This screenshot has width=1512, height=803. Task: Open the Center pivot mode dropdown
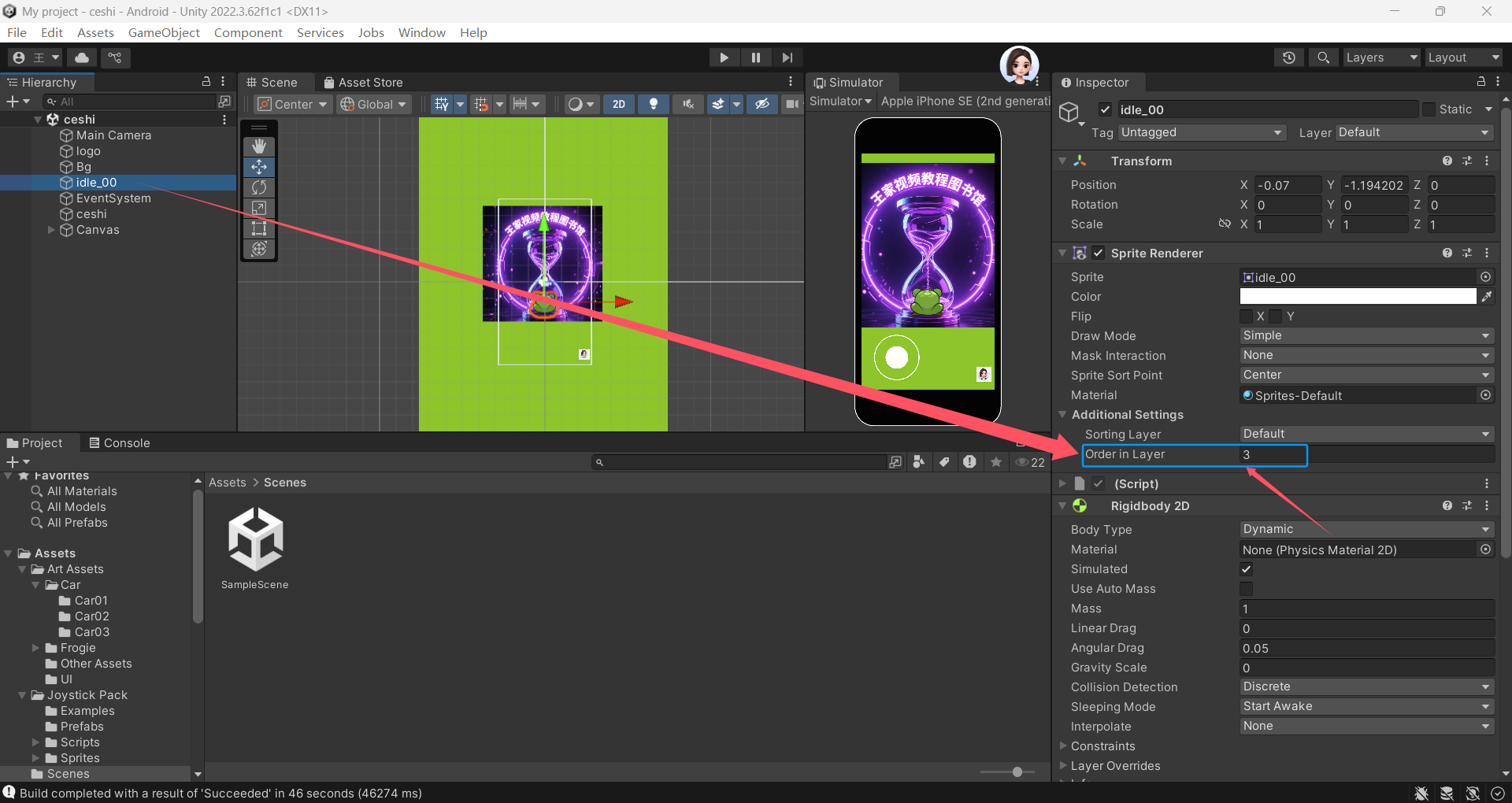tap(292, 104)
